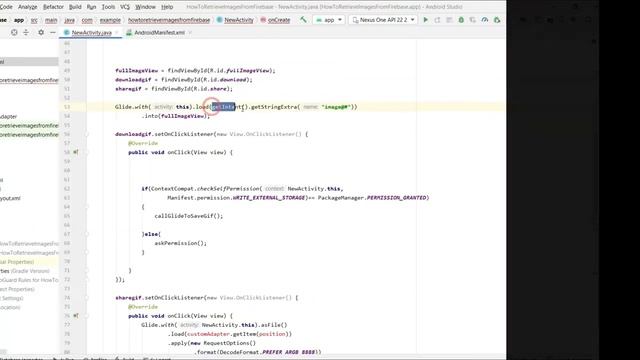
Task: Click the "image#" string literal
Action: tap(336, 107)
